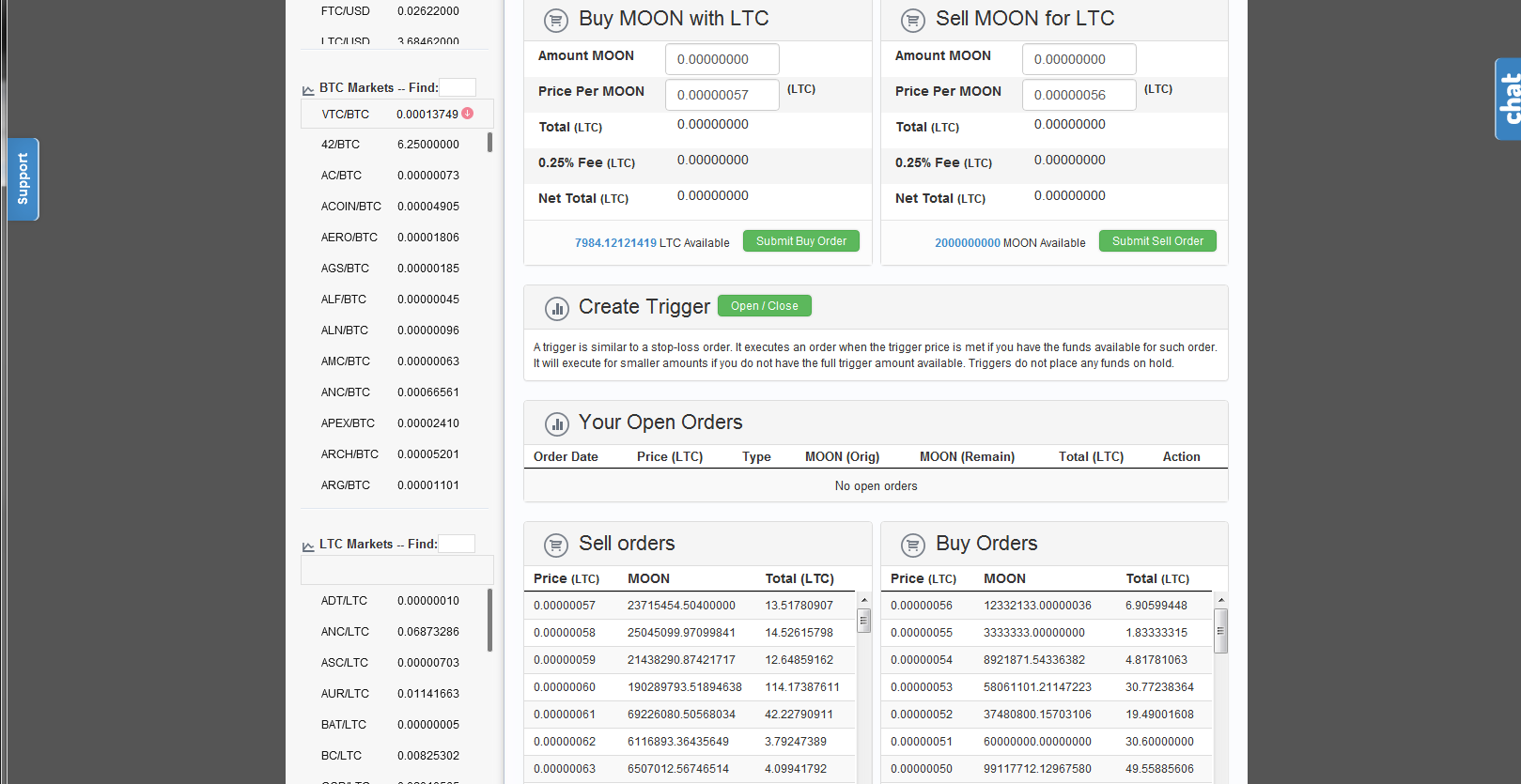Focus the buy Price Per MOON field
1521x784 pixels.
722,95
